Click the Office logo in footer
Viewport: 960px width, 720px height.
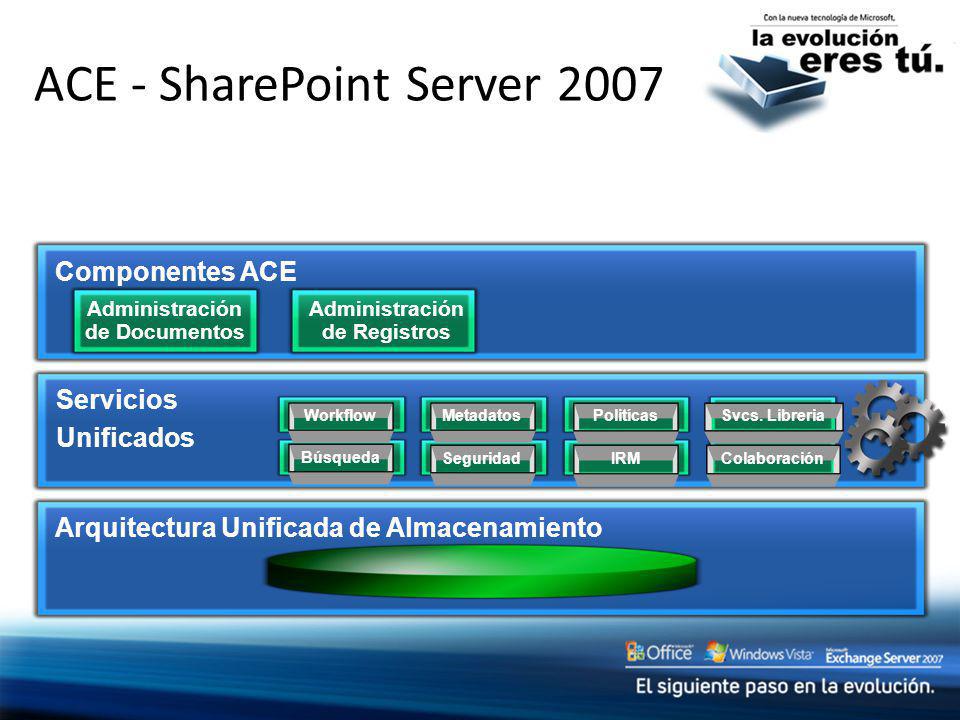[659, 652]
